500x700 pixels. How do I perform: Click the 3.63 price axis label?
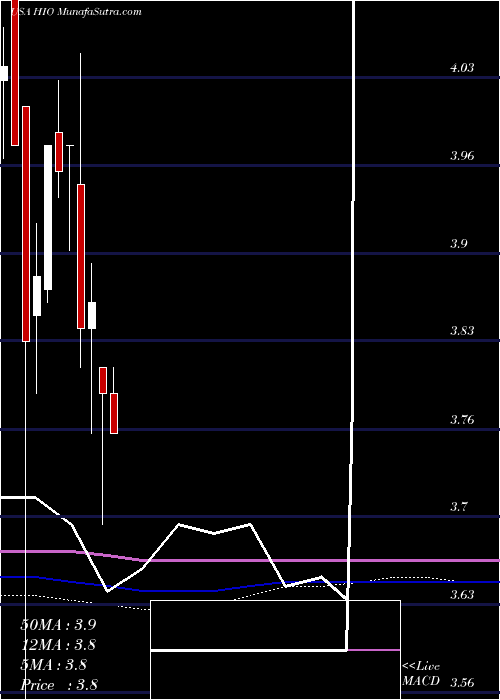pos(462,595)
